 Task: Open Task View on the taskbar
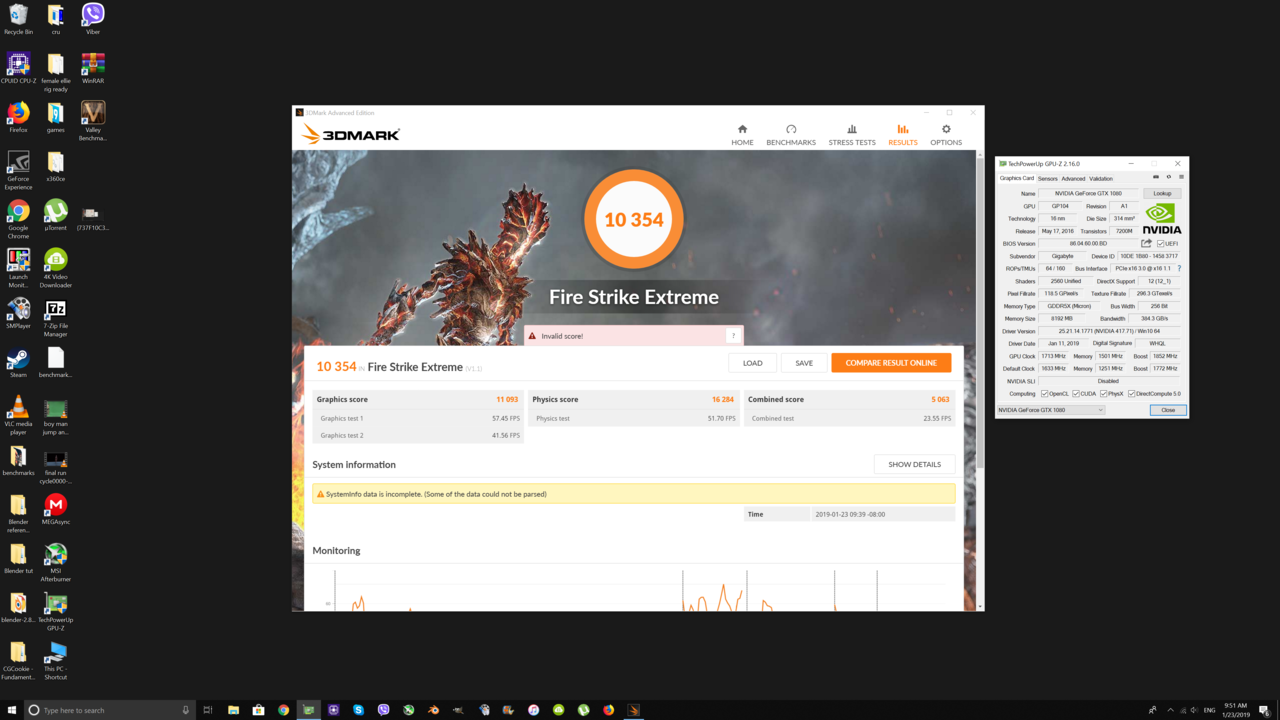coord(208,710)
